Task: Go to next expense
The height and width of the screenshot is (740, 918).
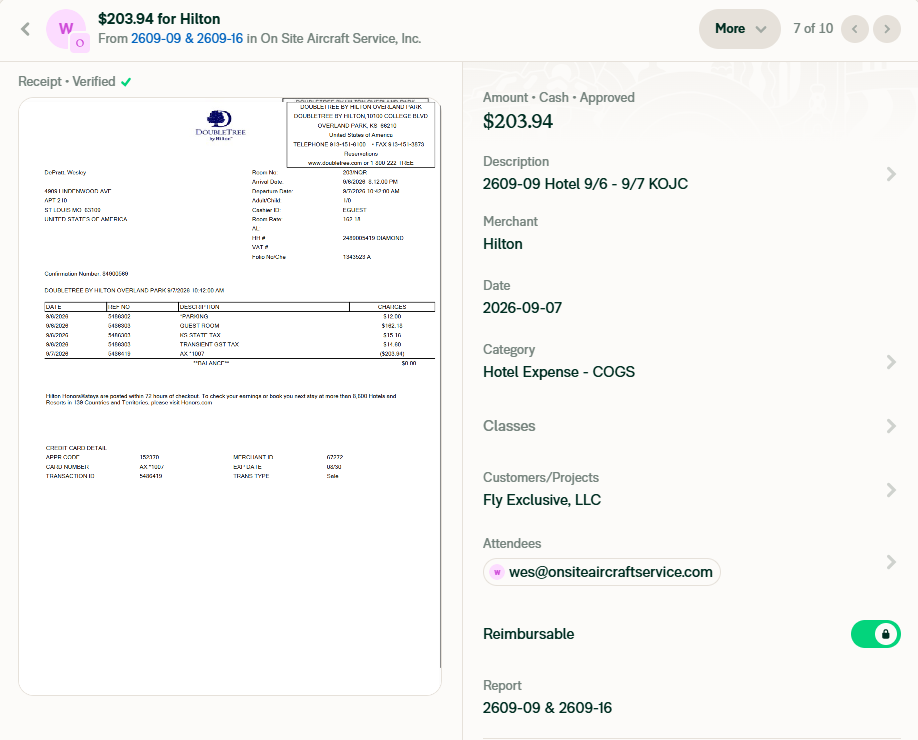Action: coord(887,29)
